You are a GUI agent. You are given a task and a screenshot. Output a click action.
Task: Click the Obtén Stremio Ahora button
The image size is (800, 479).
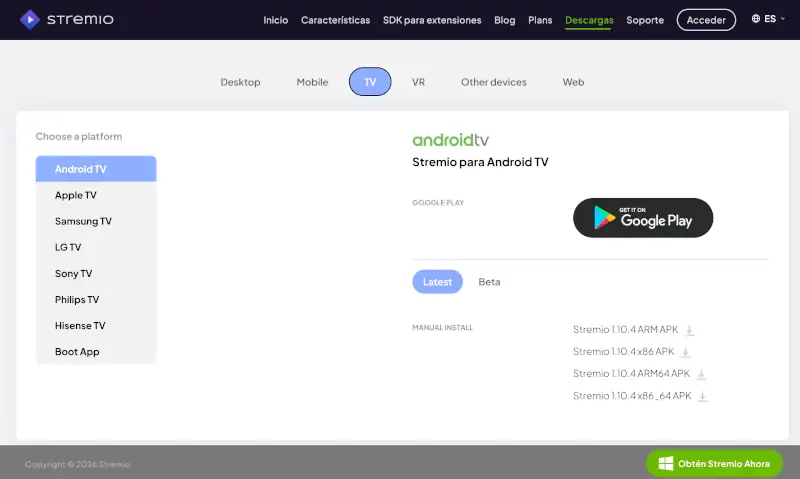(714, 464)
